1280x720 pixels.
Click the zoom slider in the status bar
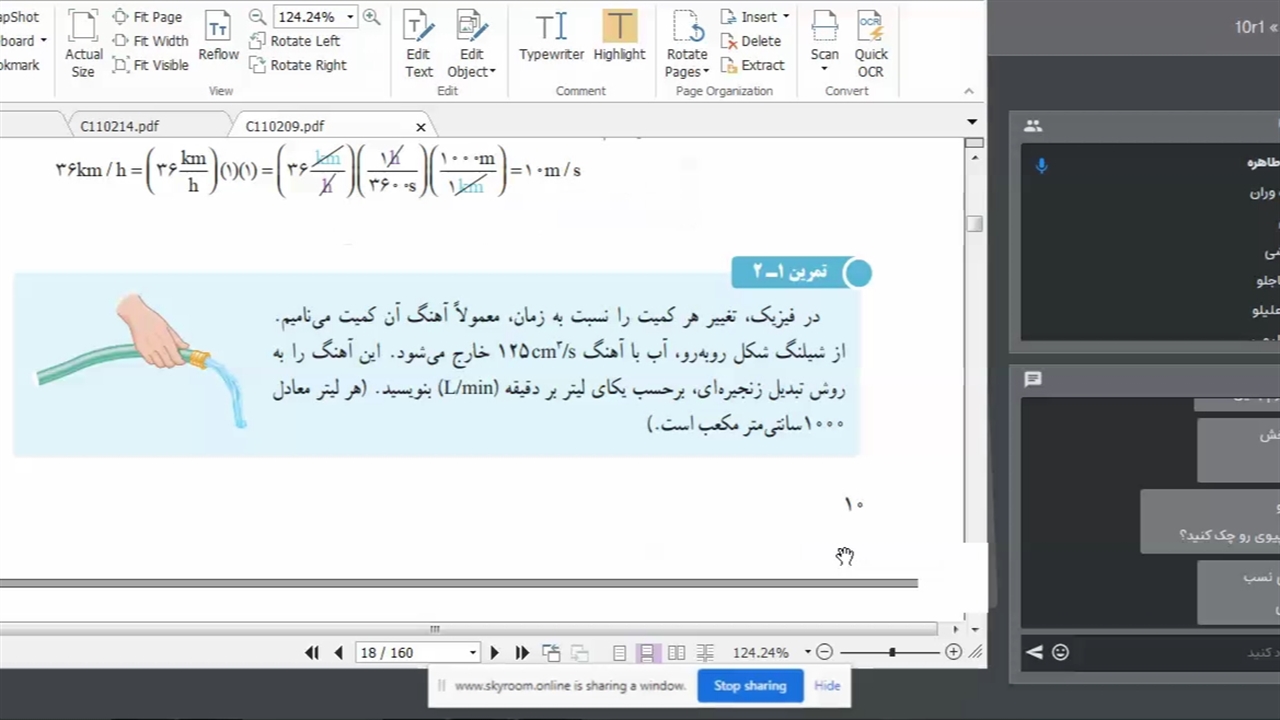(x=891, y=653)
